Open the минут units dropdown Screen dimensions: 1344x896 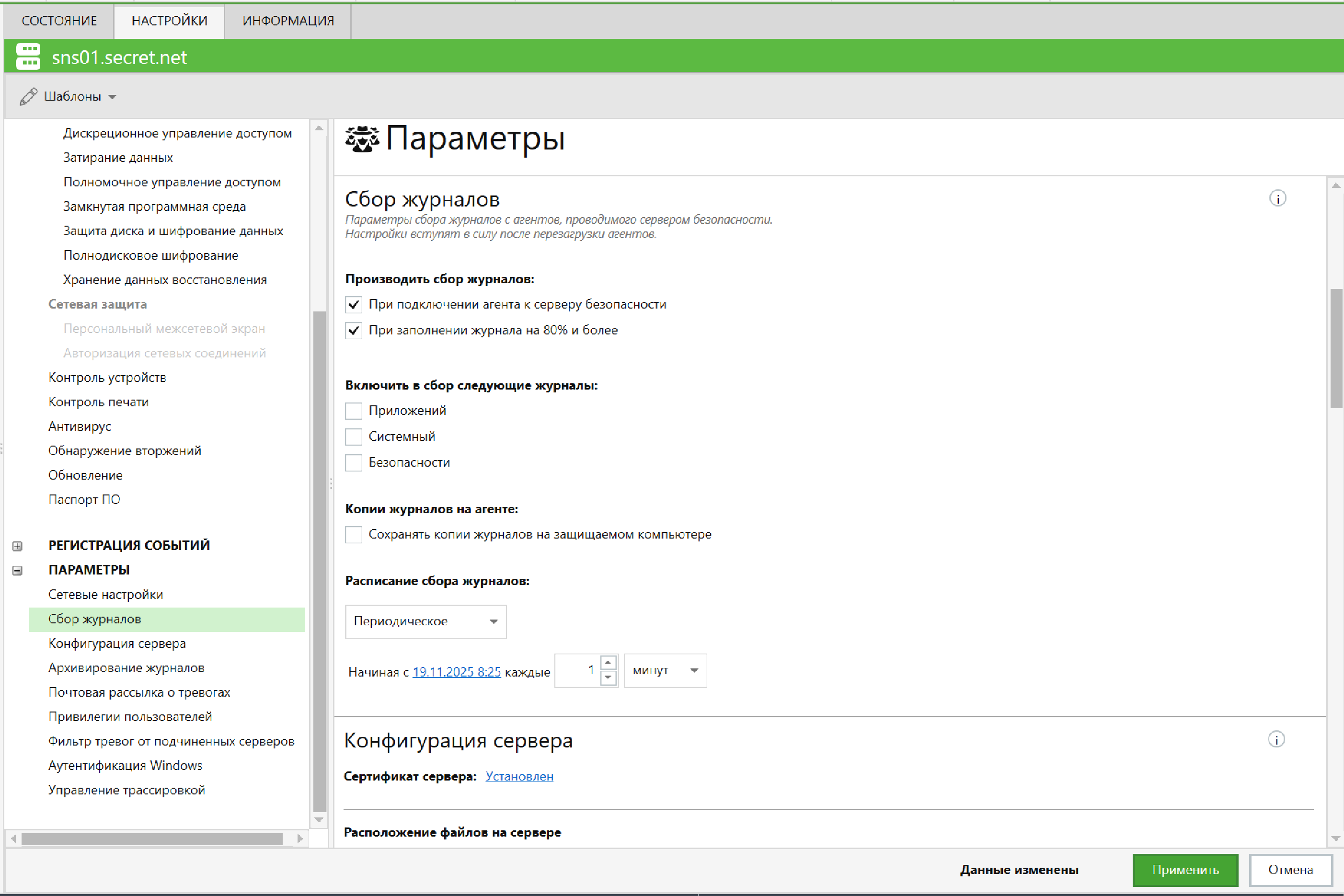(665, 670)
